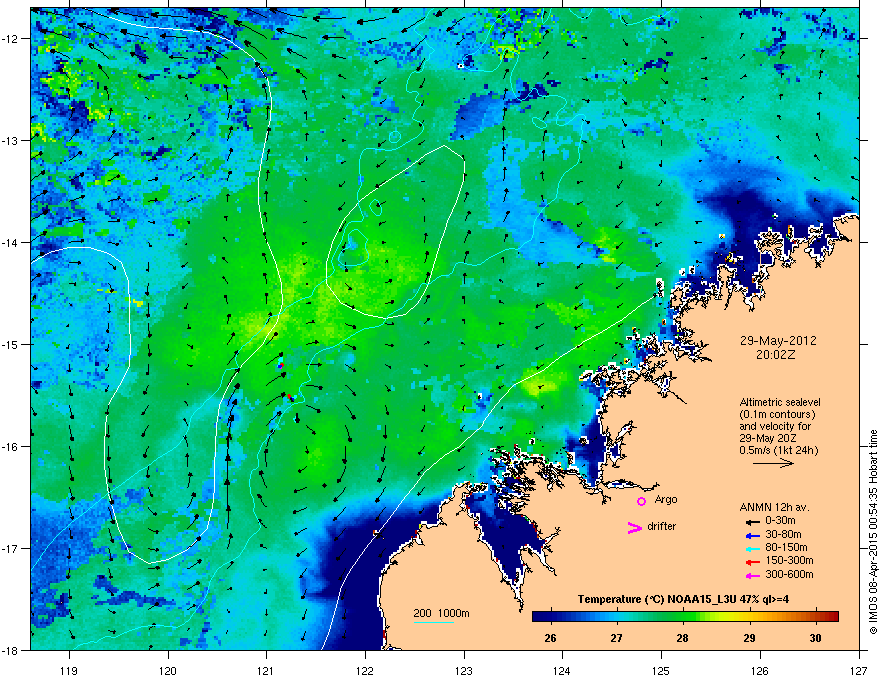This screenshot has width=880, height=680.
Task: Click the dark blue end of temperature color bar
Action: click(538, 617)
